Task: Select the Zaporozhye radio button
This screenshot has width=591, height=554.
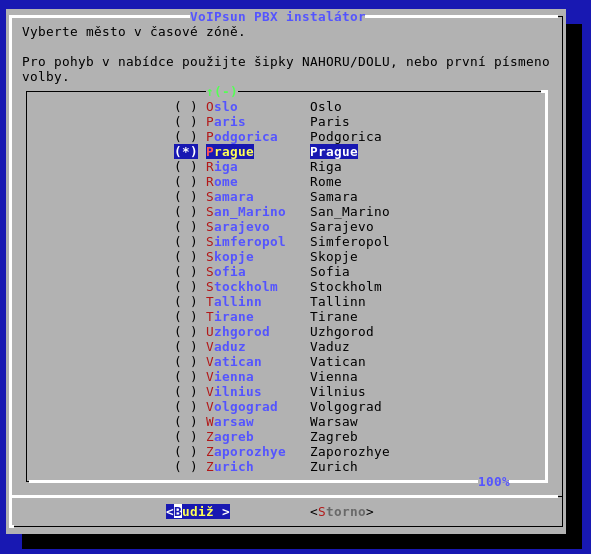Action: coord(186,451)
